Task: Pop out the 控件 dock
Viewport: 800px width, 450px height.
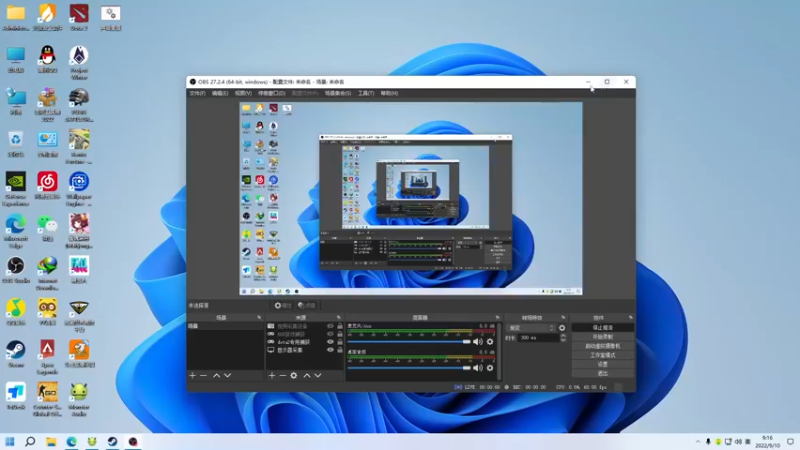Action: pyautogui.click(x=631, y=317)
